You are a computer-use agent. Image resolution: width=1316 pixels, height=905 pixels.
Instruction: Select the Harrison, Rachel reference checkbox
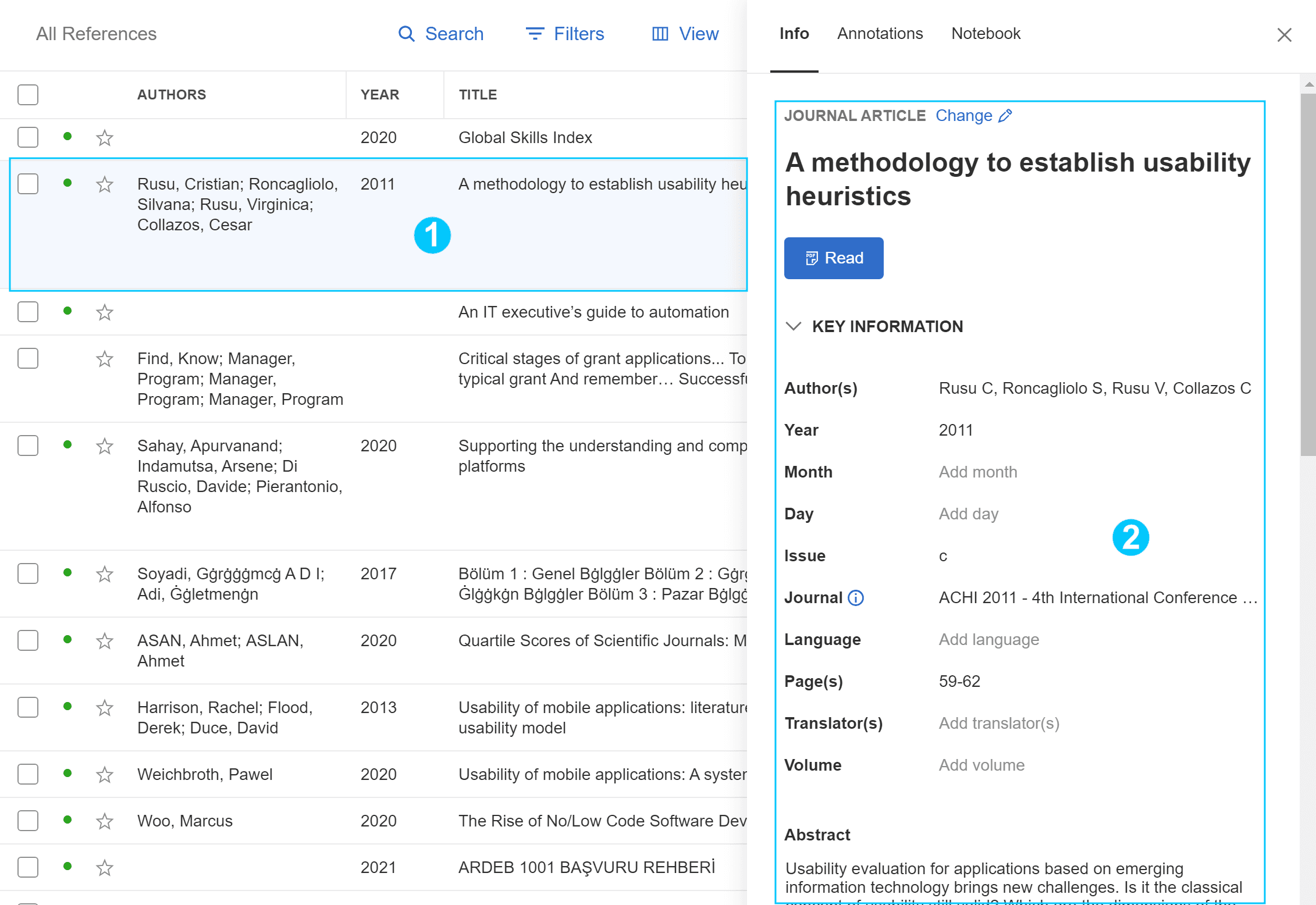pyautogui.click(x=28, y=707)
